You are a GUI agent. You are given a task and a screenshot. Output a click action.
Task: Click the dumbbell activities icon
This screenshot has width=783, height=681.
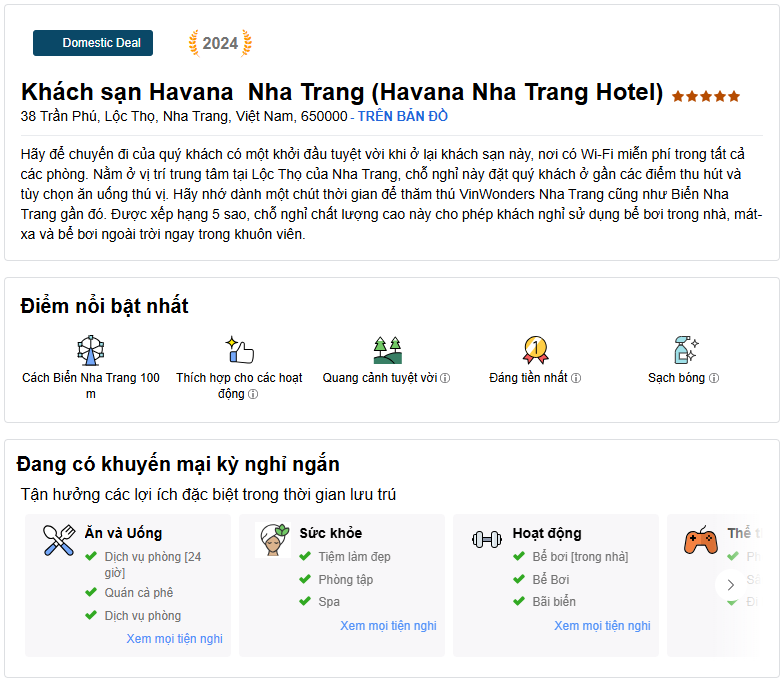click(x=487, y=539)
